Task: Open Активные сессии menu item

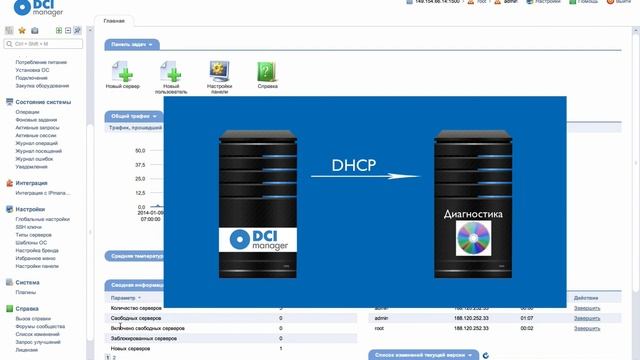Action: pos(36,136)
